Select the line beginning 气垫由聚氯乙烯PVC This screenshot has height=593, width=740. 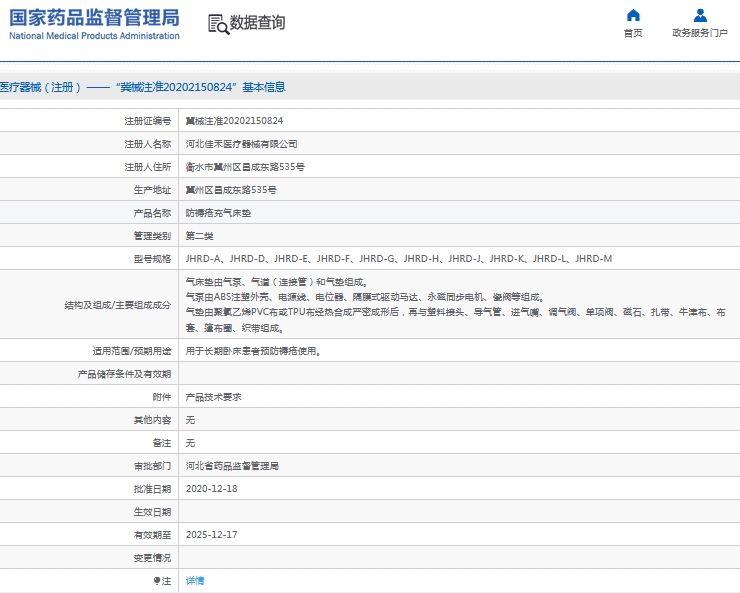[455, 312]
